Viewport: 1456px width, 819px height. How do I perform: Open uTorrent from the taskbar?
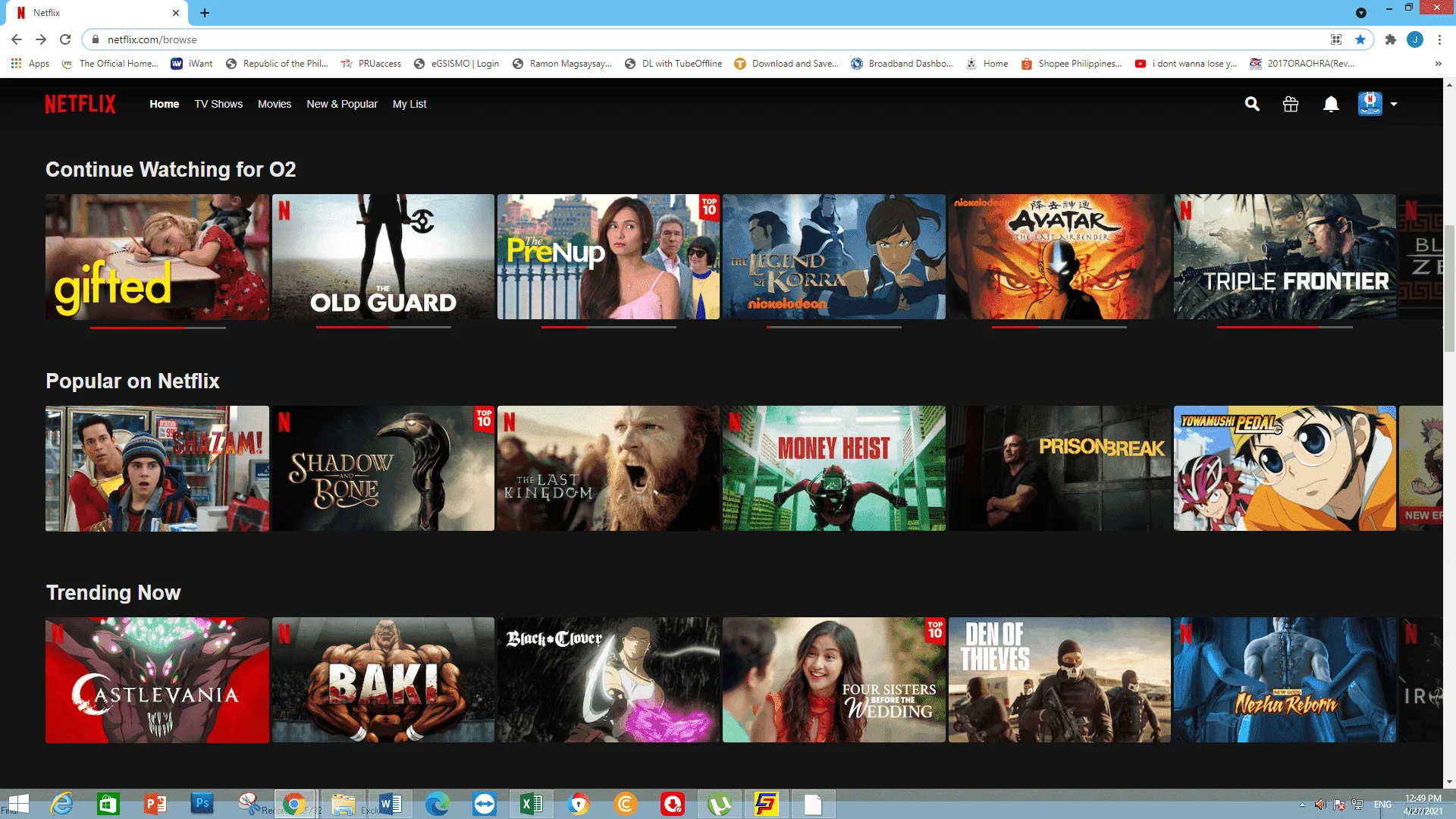click(719, 804)
